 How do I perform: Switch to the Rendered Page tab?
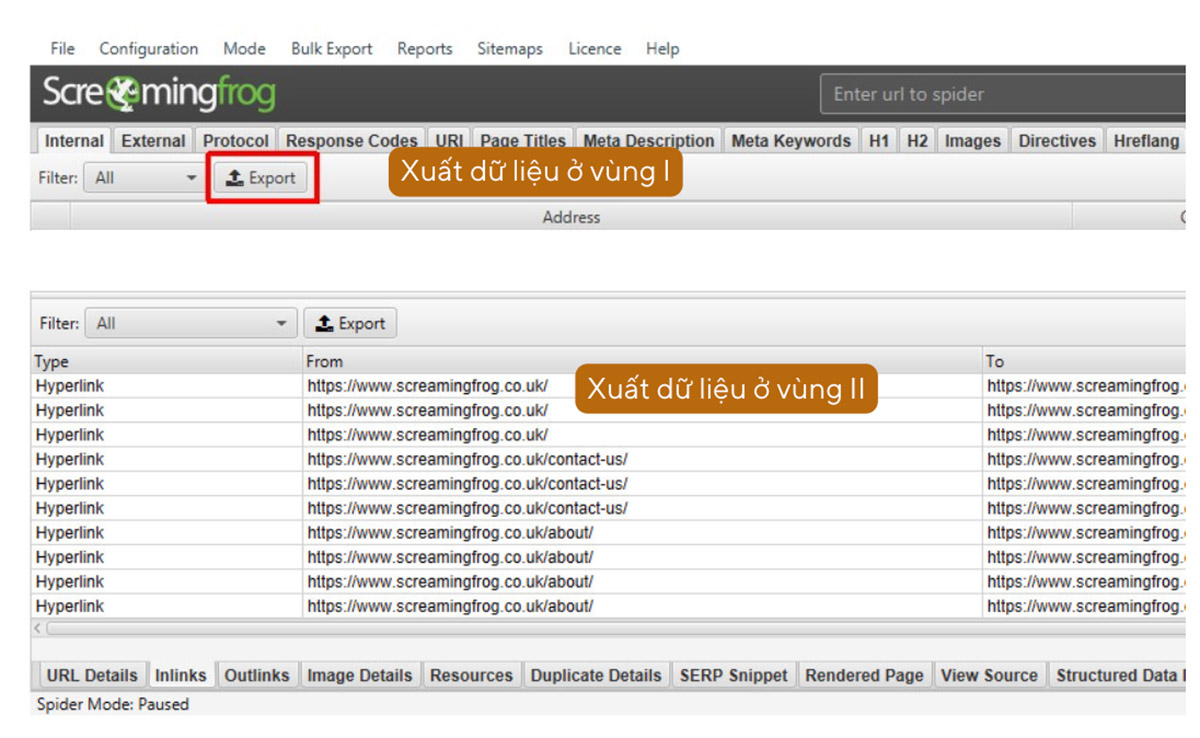865,675
